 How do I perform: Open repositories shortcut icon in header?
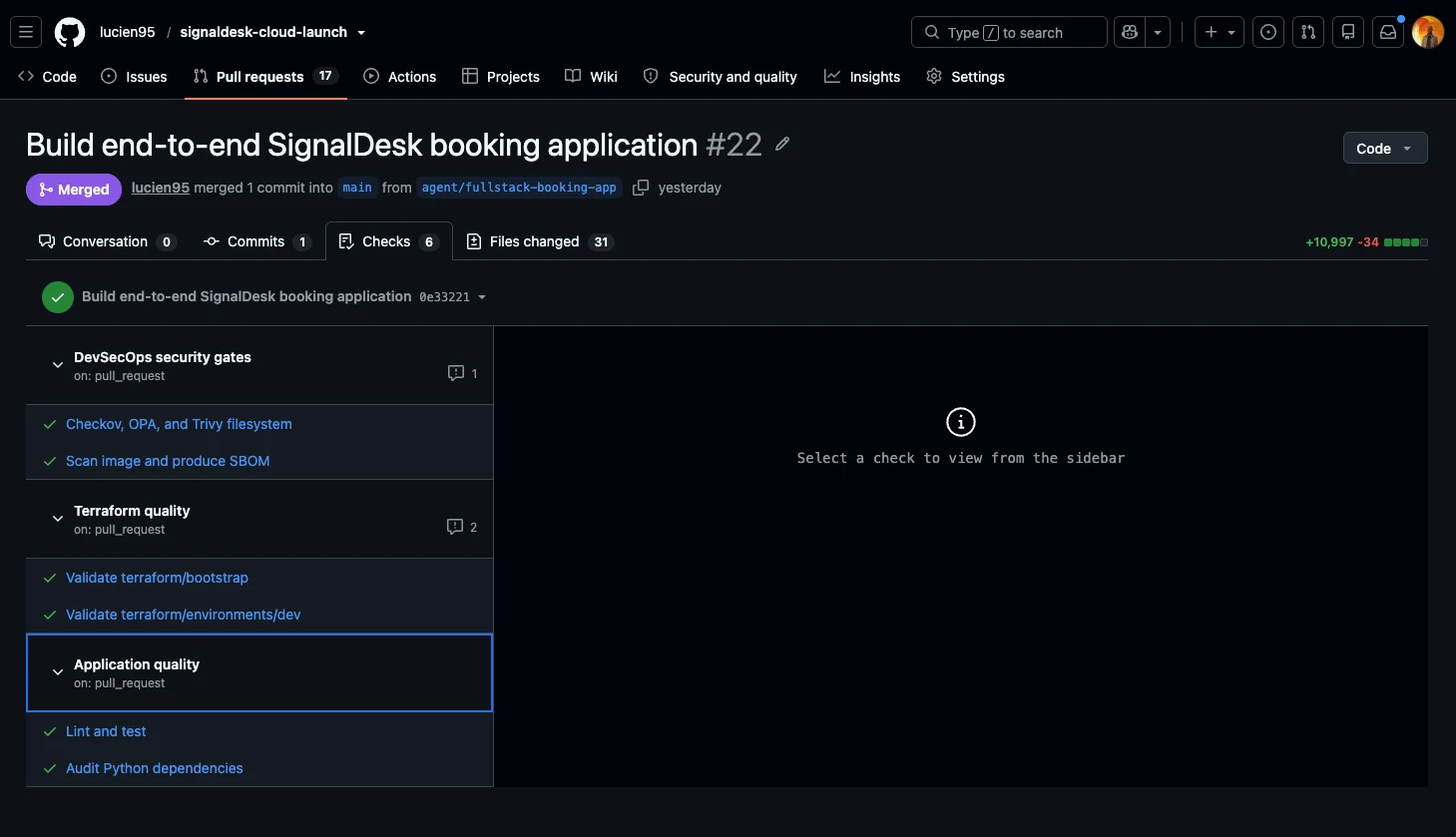click(x=1348, y=32)
